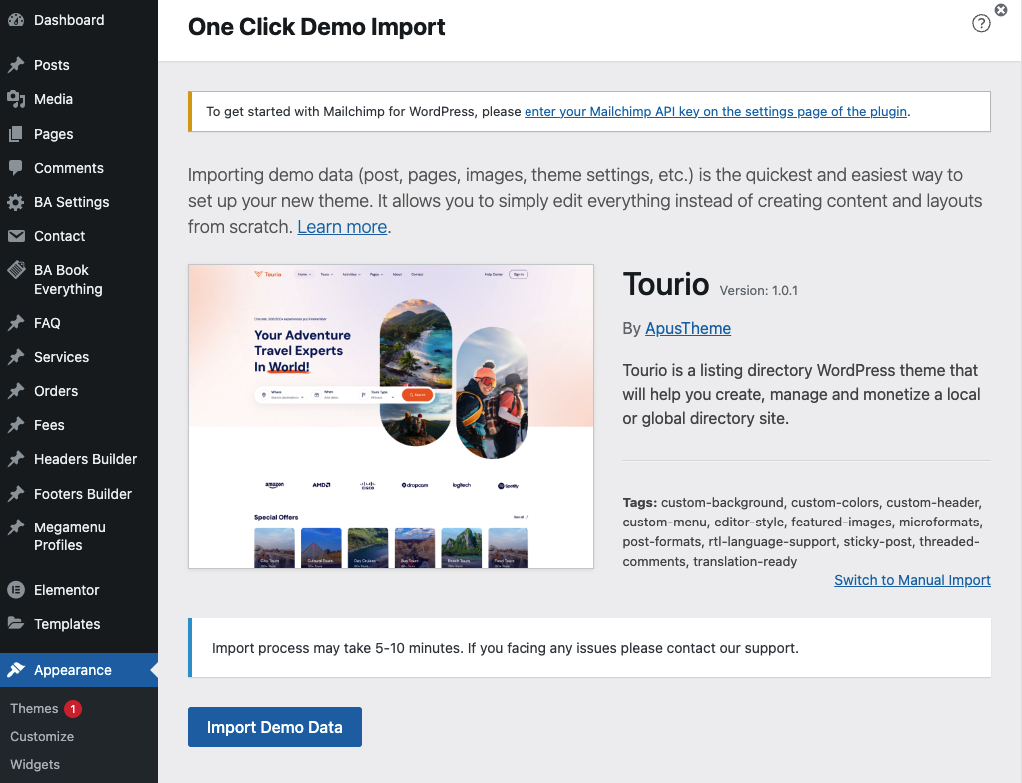Click the Dashboard gauge icon

[x=16, y=20]
